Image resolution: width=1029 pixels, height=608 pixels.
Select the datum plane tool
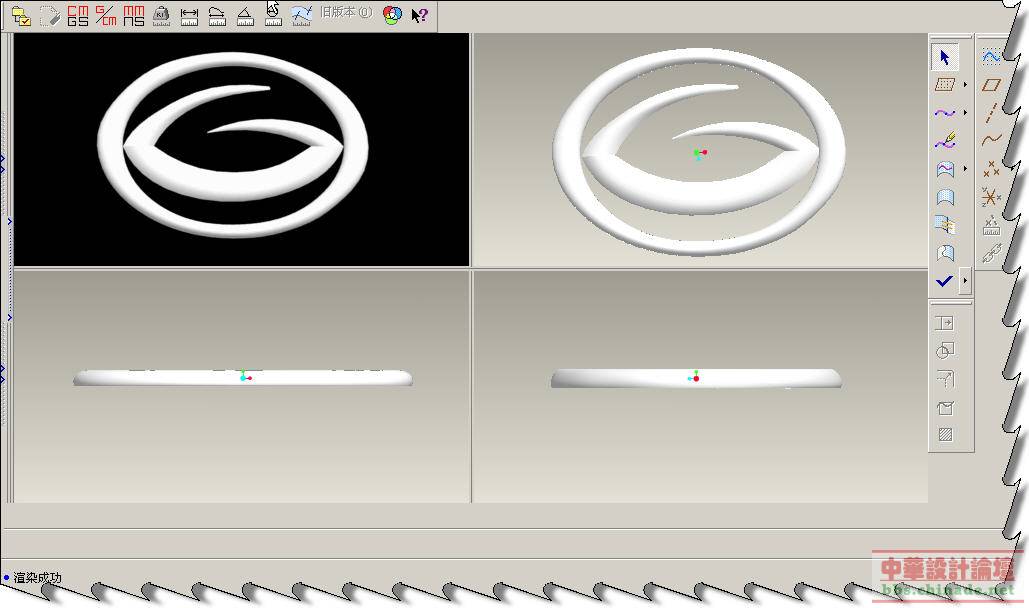(991, 85)
